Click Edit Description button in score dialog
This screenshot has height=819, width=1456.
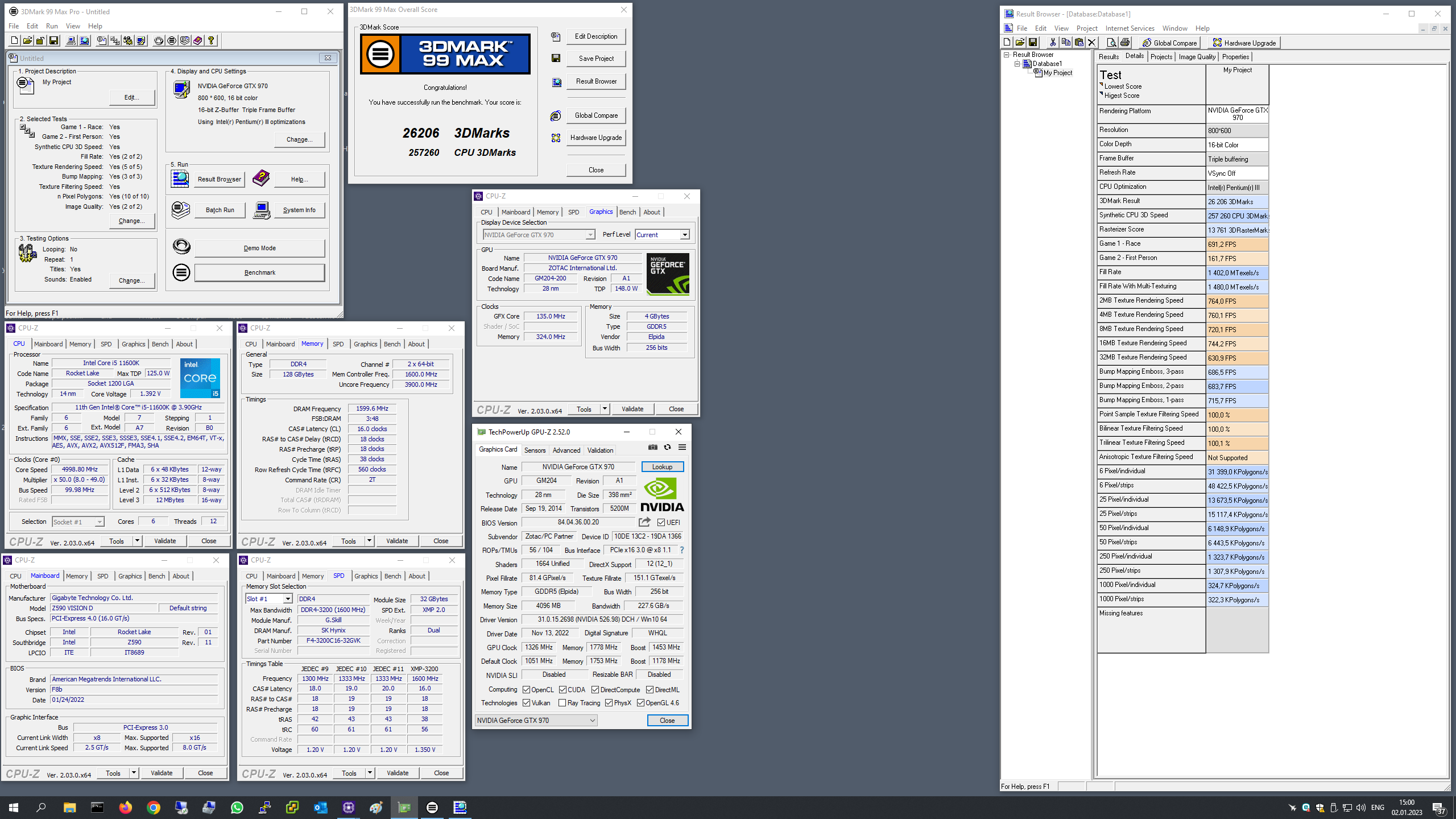596,36
